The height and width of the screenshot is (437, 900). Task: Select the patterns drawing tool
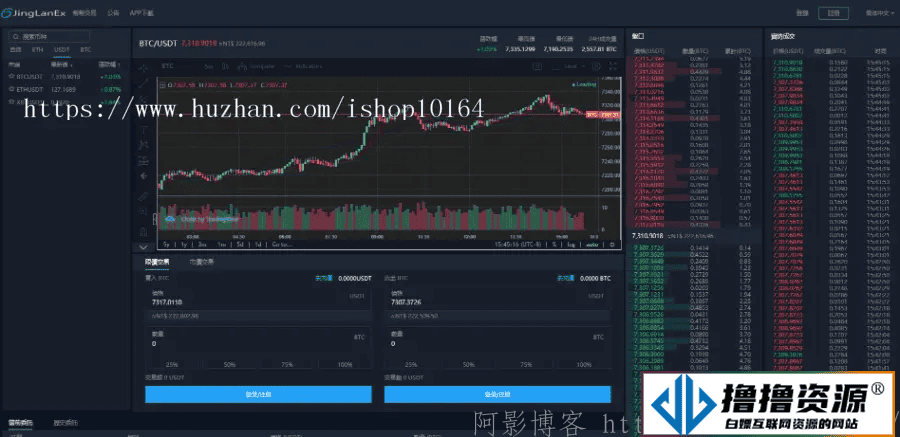(x=143, y=145)
